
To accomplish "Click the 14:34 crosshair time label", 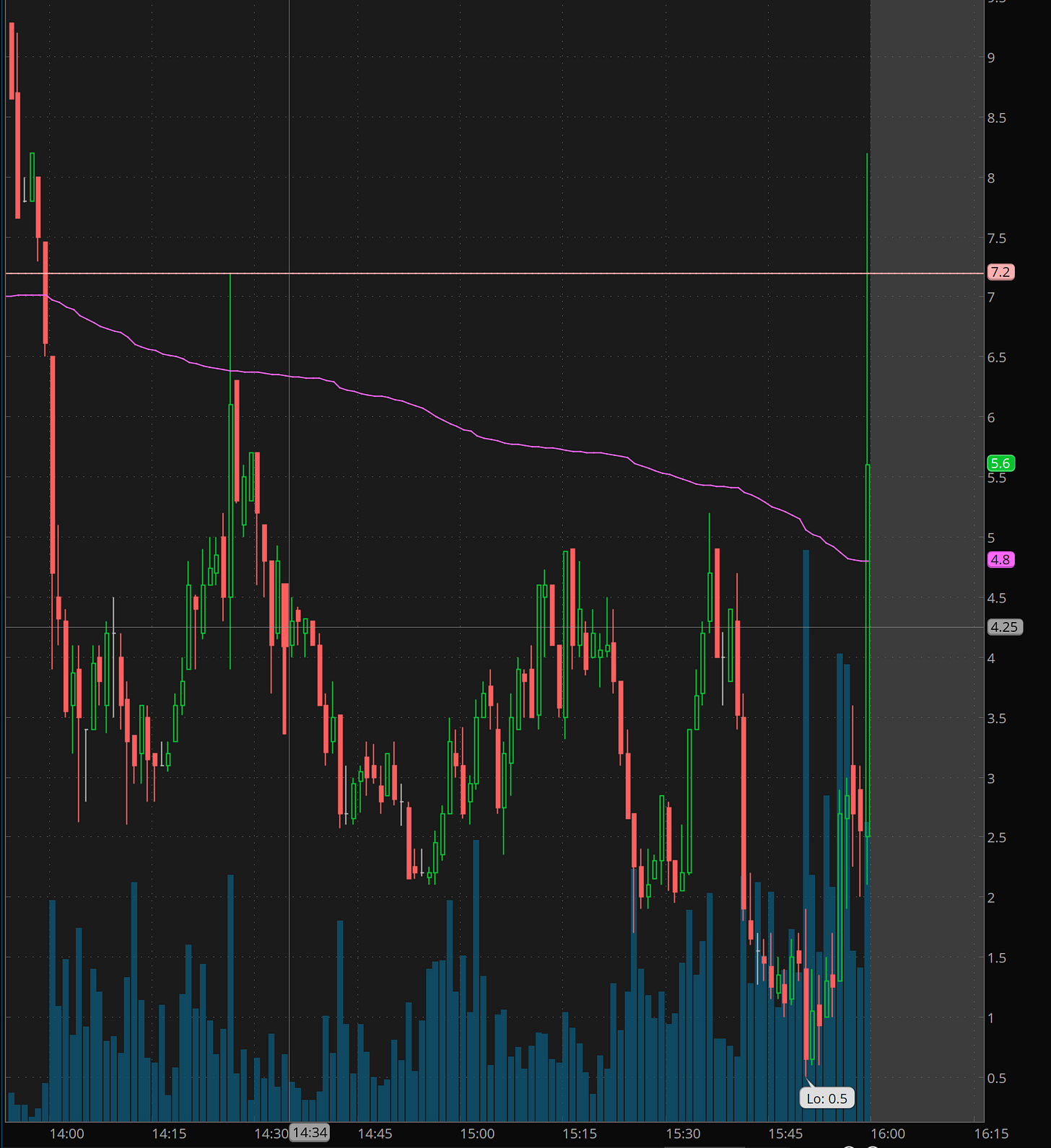I will pos(310,1133).
